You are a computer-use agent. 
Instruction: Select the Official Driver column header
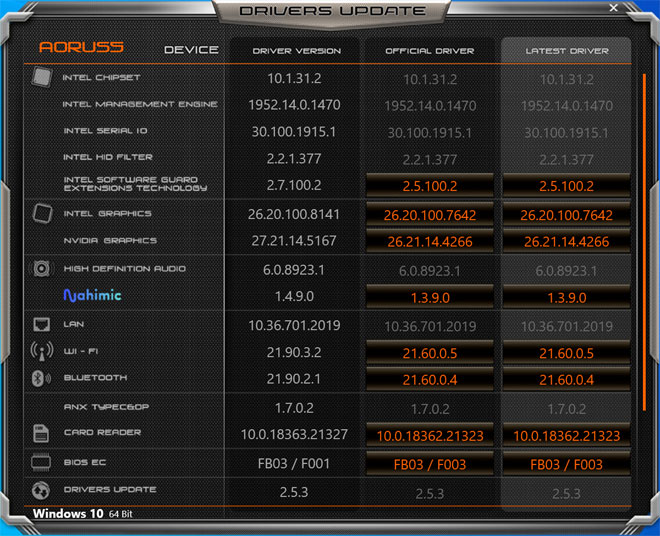click(429, 51)
